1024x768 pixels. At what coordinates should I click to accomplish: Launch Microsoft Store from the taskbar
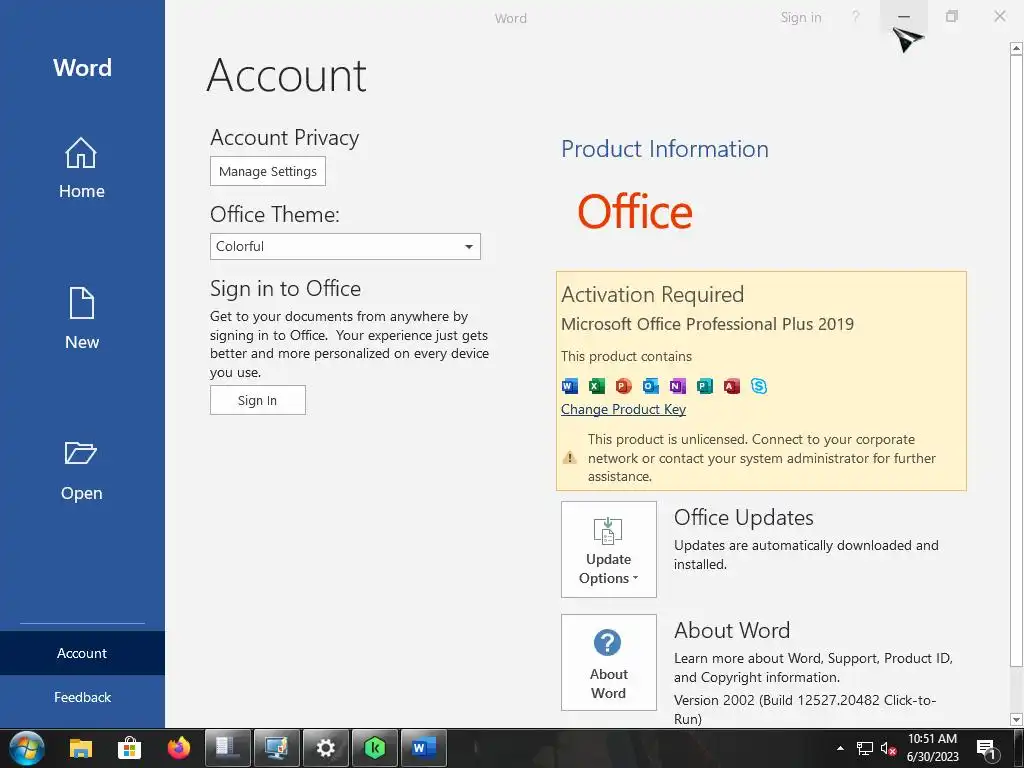coord(129,748)
